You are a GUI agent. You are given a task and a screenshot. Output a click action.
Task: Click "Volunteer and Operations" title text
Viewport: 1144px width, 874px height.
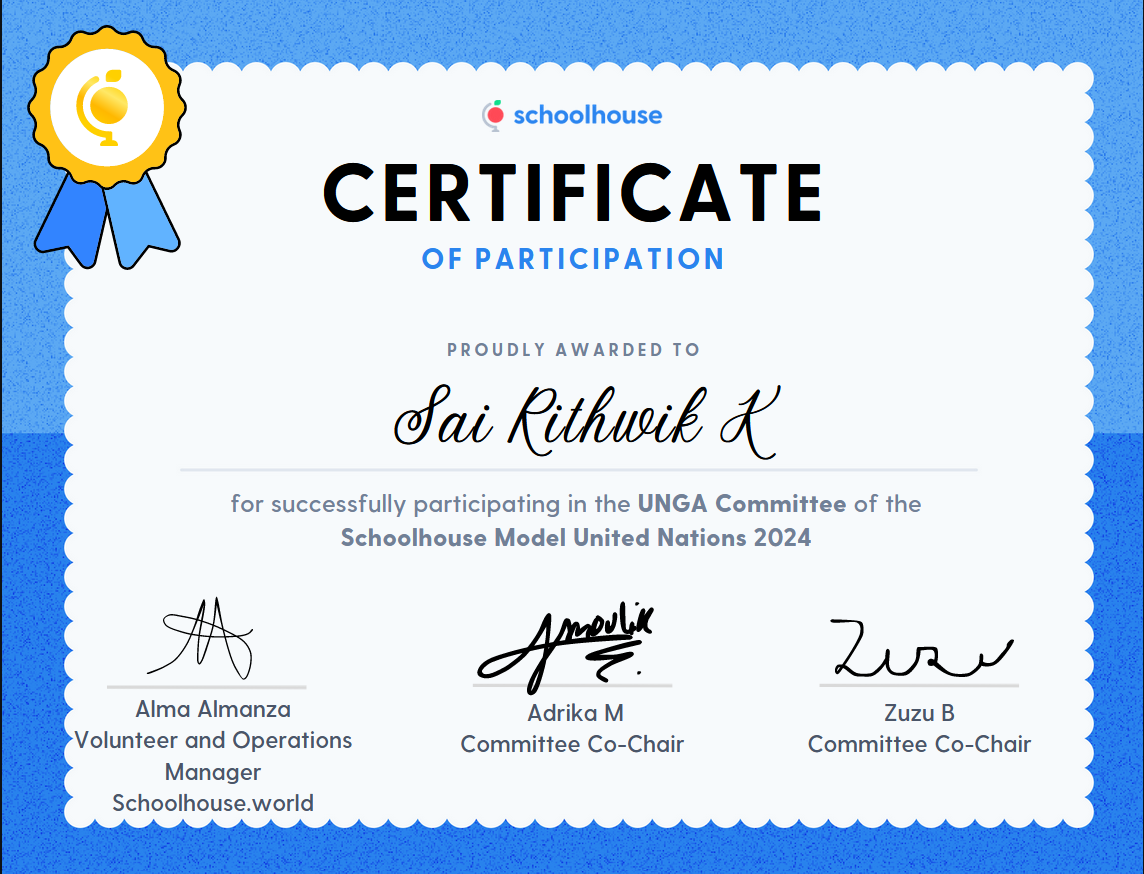tap(213, 740)
